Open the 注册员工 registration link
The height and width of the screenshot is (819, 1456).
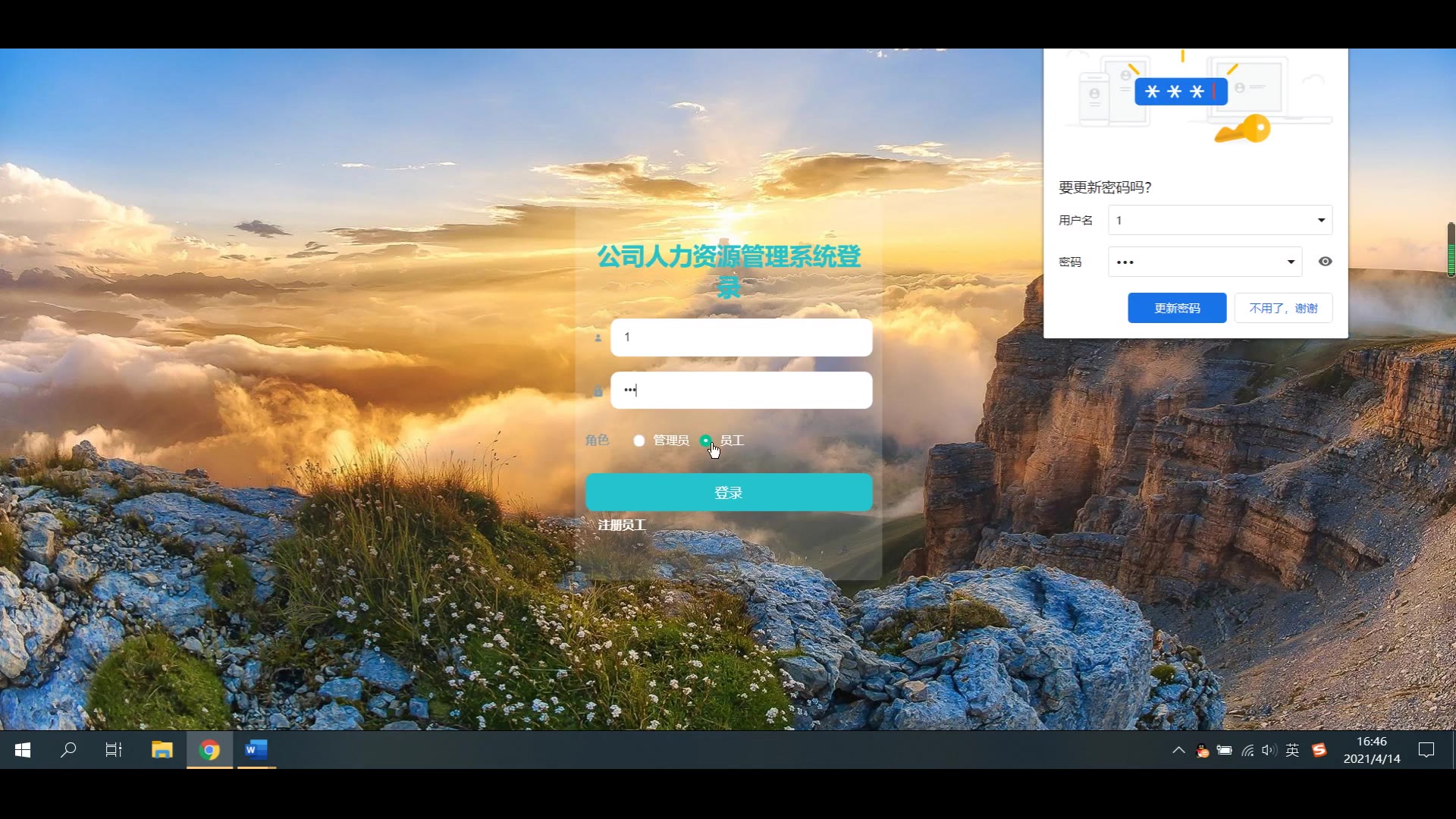tap(622, 525)
